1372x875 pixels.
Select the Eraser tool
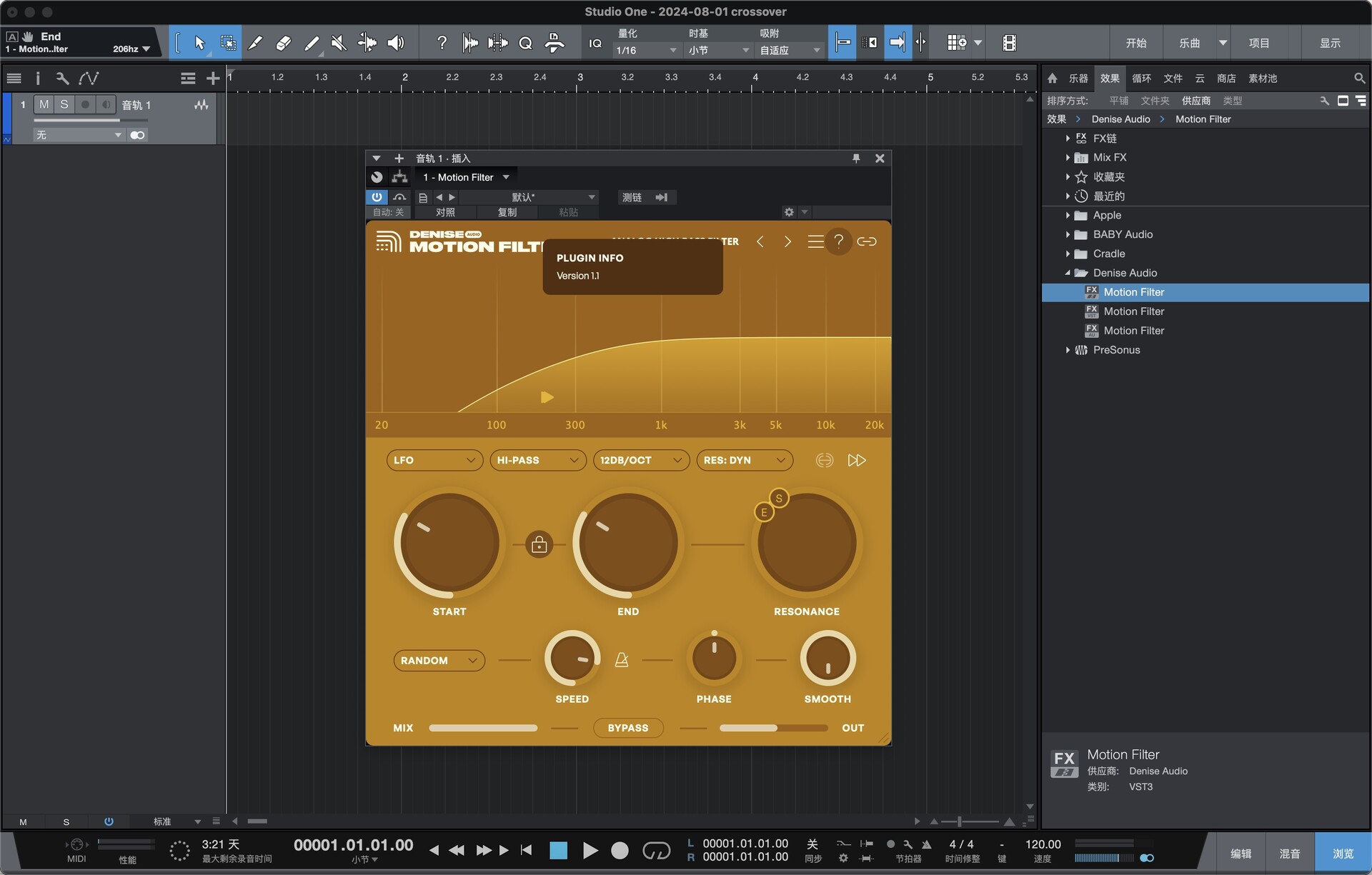(283, 43)
